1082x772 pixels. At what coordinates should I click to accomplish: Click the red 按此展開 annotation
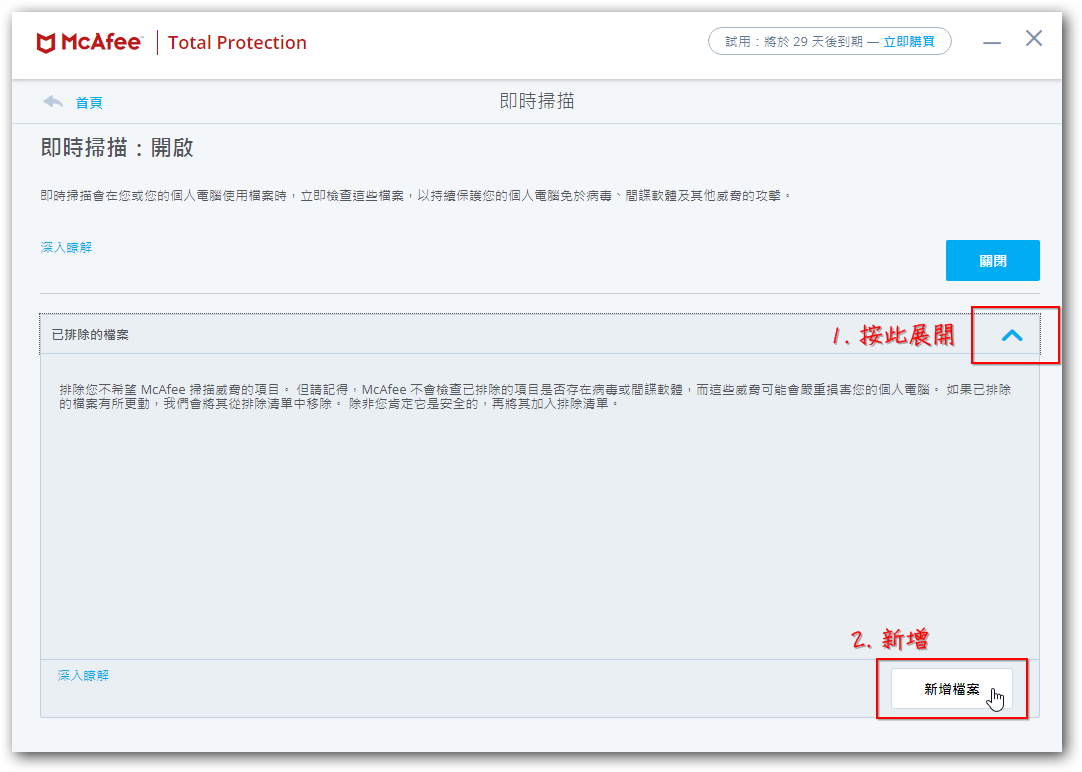pyautogui.click(x=895, y=336)
